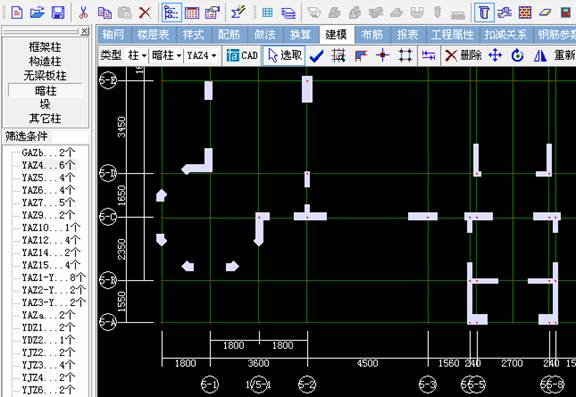Open the 柱 type dropdown
576x397 pixels.
click(137, 55)
